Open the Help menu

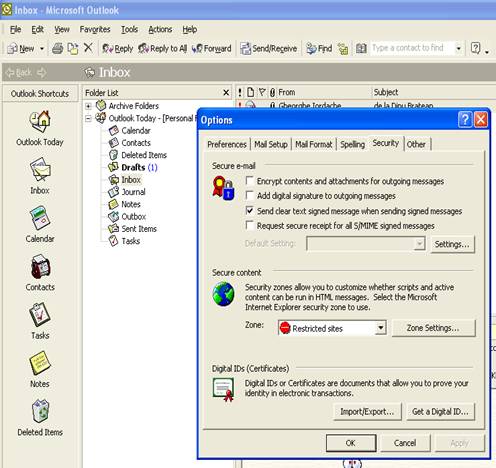pyautogui.click(x=189, y=29)
